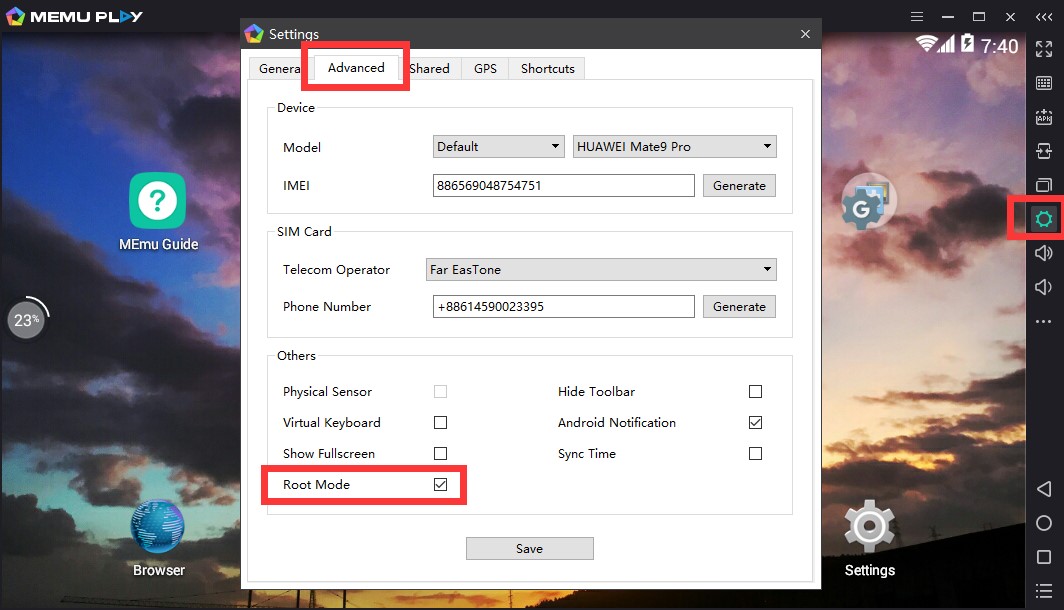
Task: Toggle fullscreen using sidebar expand icon
Action: (x=1043, y=49)
